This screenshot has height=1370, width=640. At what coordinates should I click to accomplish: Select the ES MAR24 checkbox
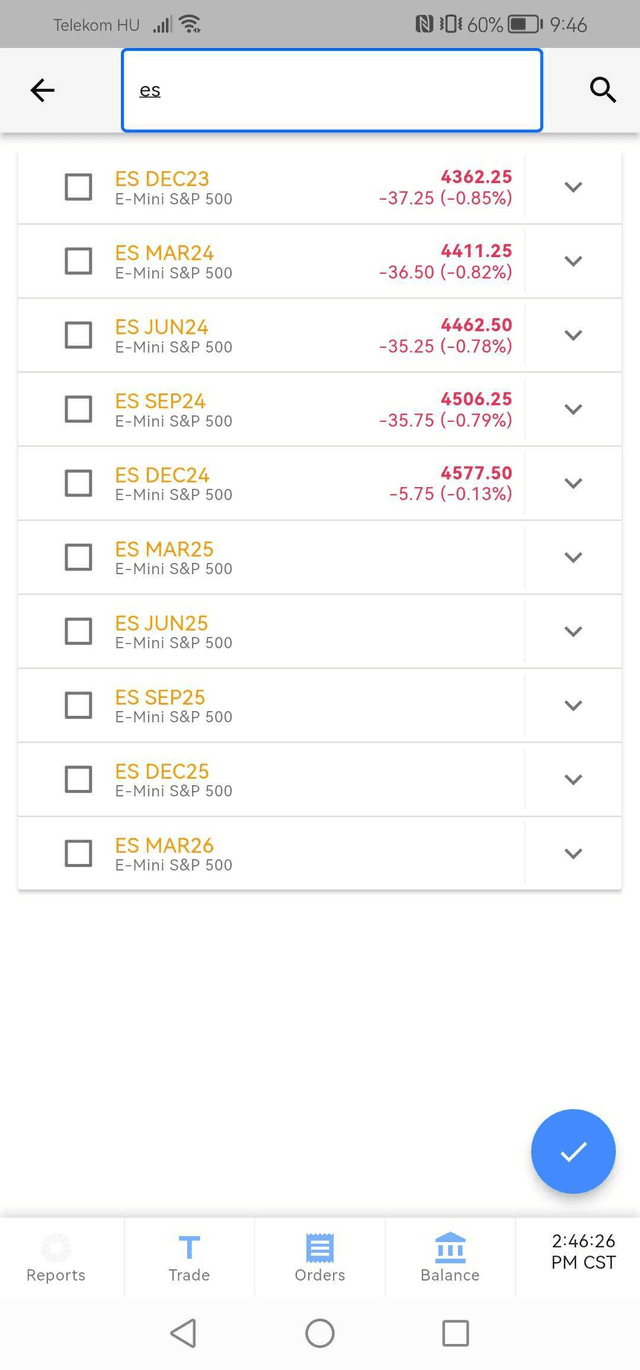pos(78,261)
